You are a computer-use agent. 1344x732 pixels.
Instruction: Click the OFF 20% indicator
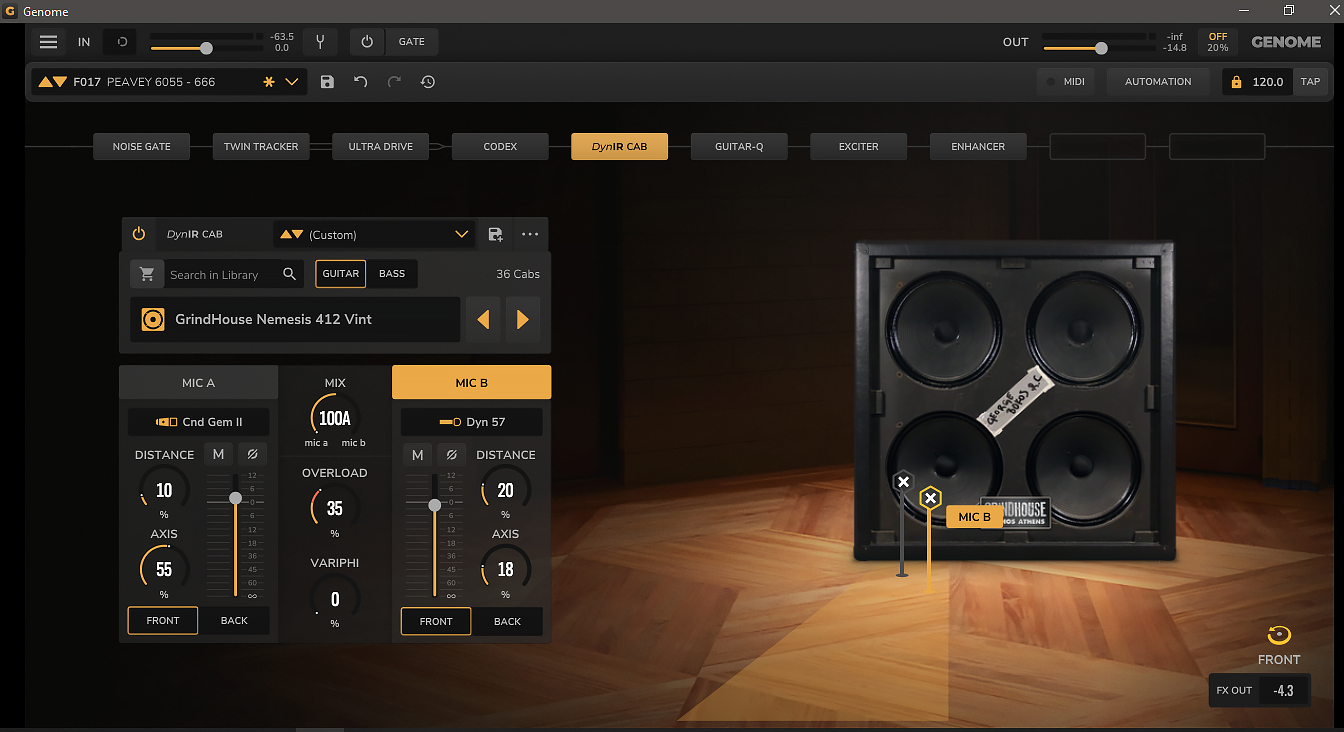1217,42
